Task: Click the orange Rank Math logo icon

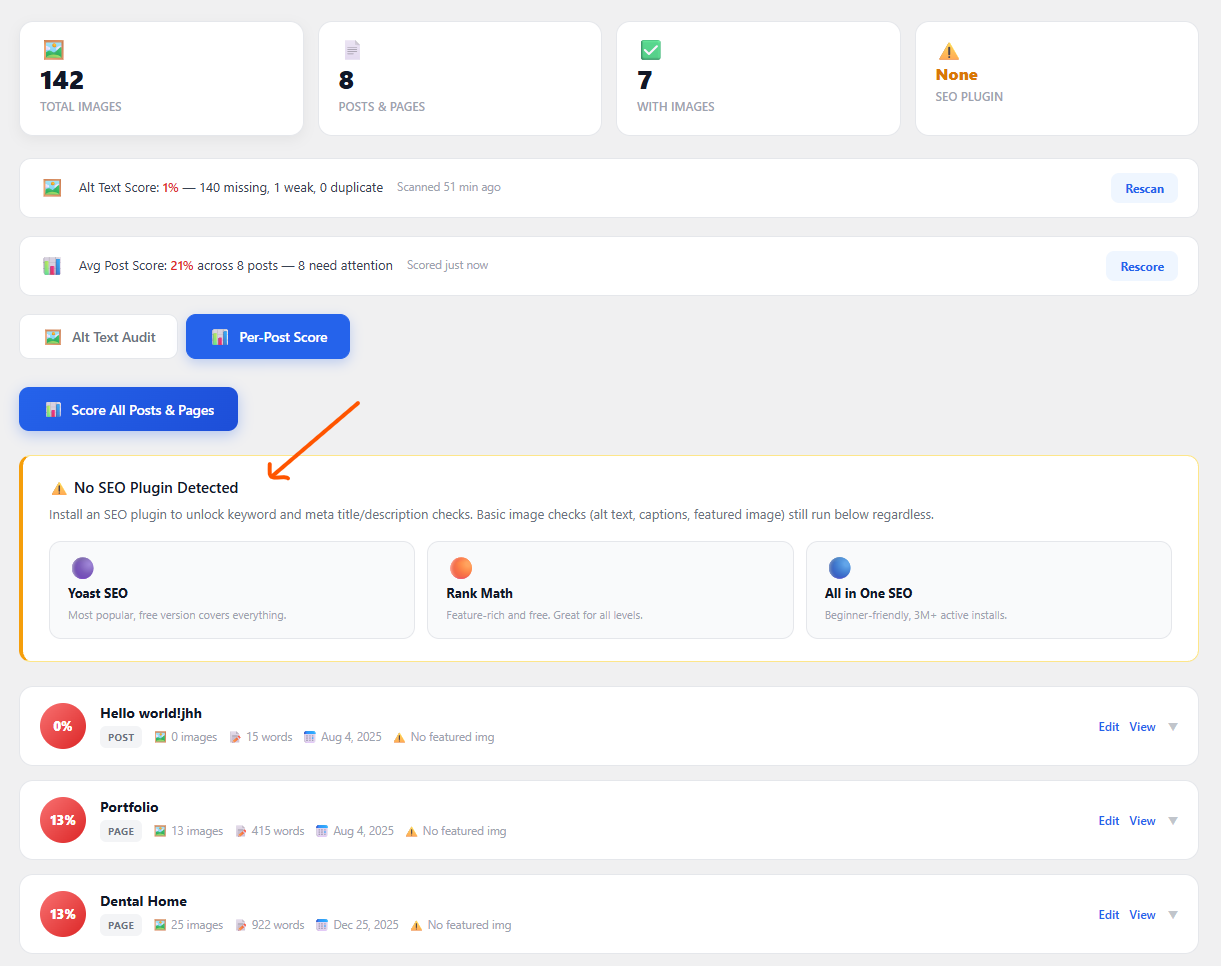Action: tap(461, 568)
